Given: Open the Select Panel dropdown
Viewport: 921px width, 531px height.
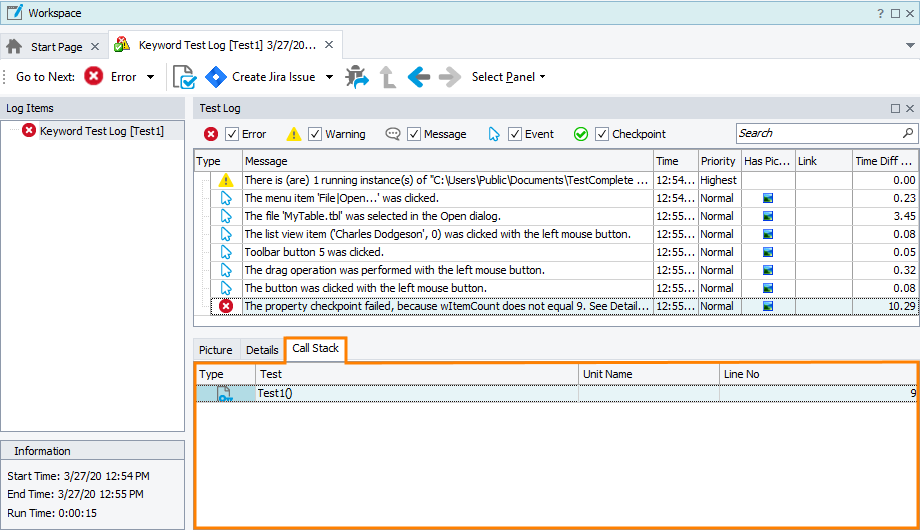Looking at the screenshot, I should [508, 77].
